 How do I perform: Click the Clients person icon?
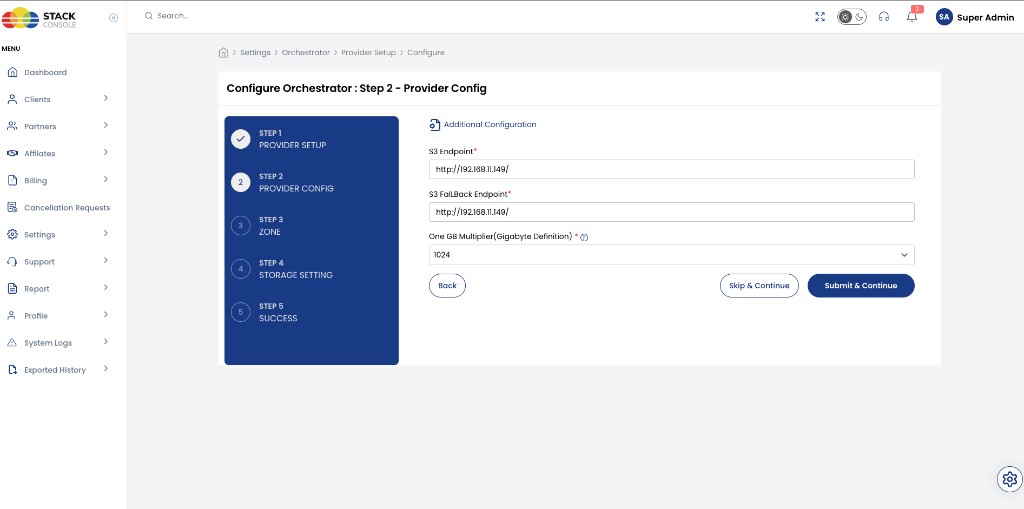[12, 99]
